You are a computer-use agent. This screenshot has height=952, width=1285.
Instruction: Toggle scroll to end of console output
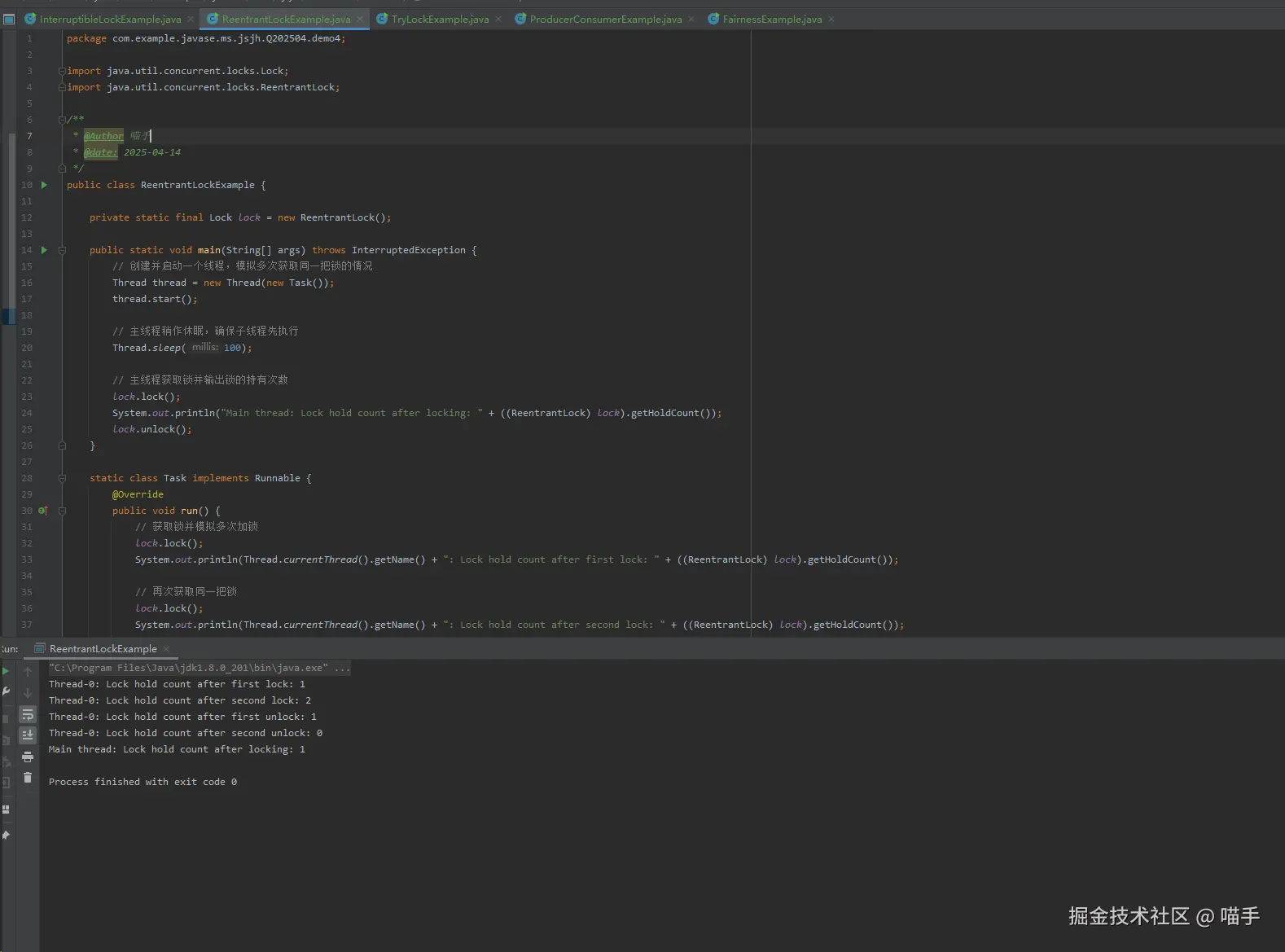(28, 735)
